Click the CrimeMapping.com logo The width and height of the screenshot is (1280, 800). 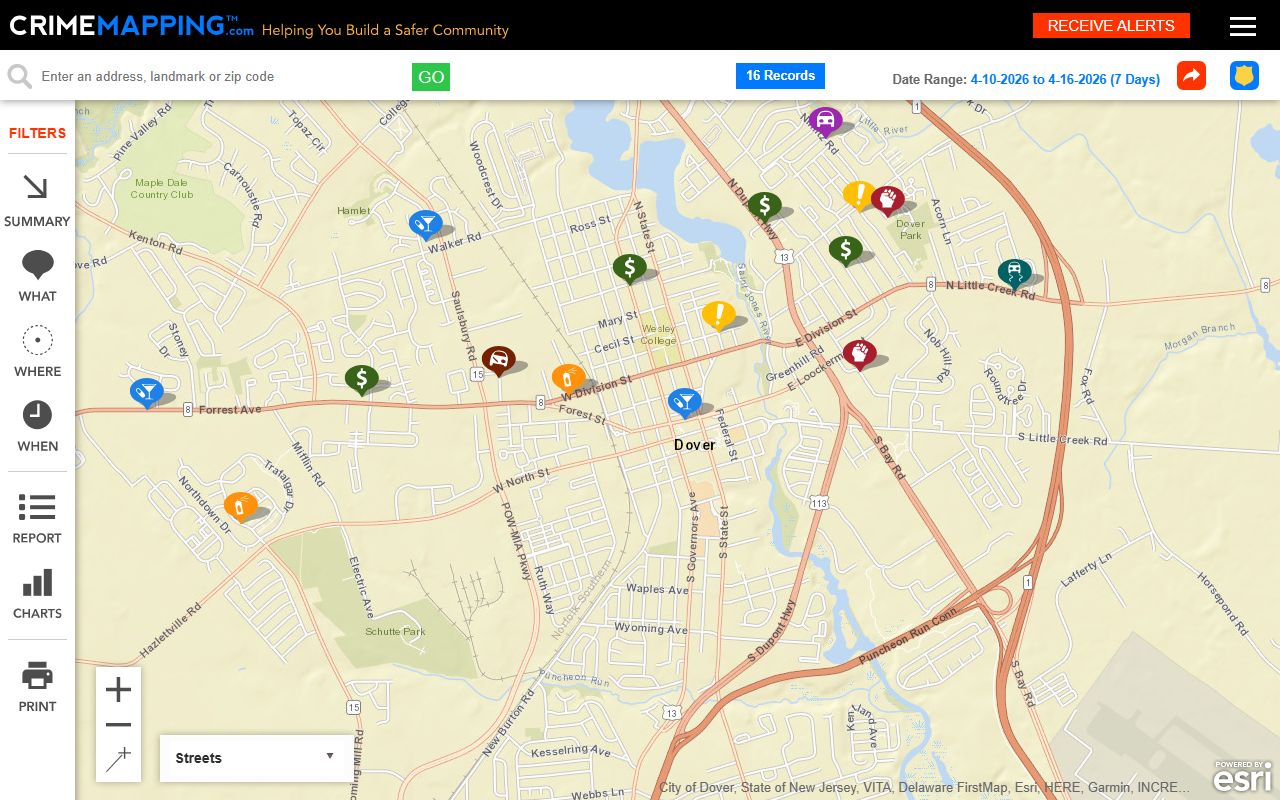pos(131,26)
